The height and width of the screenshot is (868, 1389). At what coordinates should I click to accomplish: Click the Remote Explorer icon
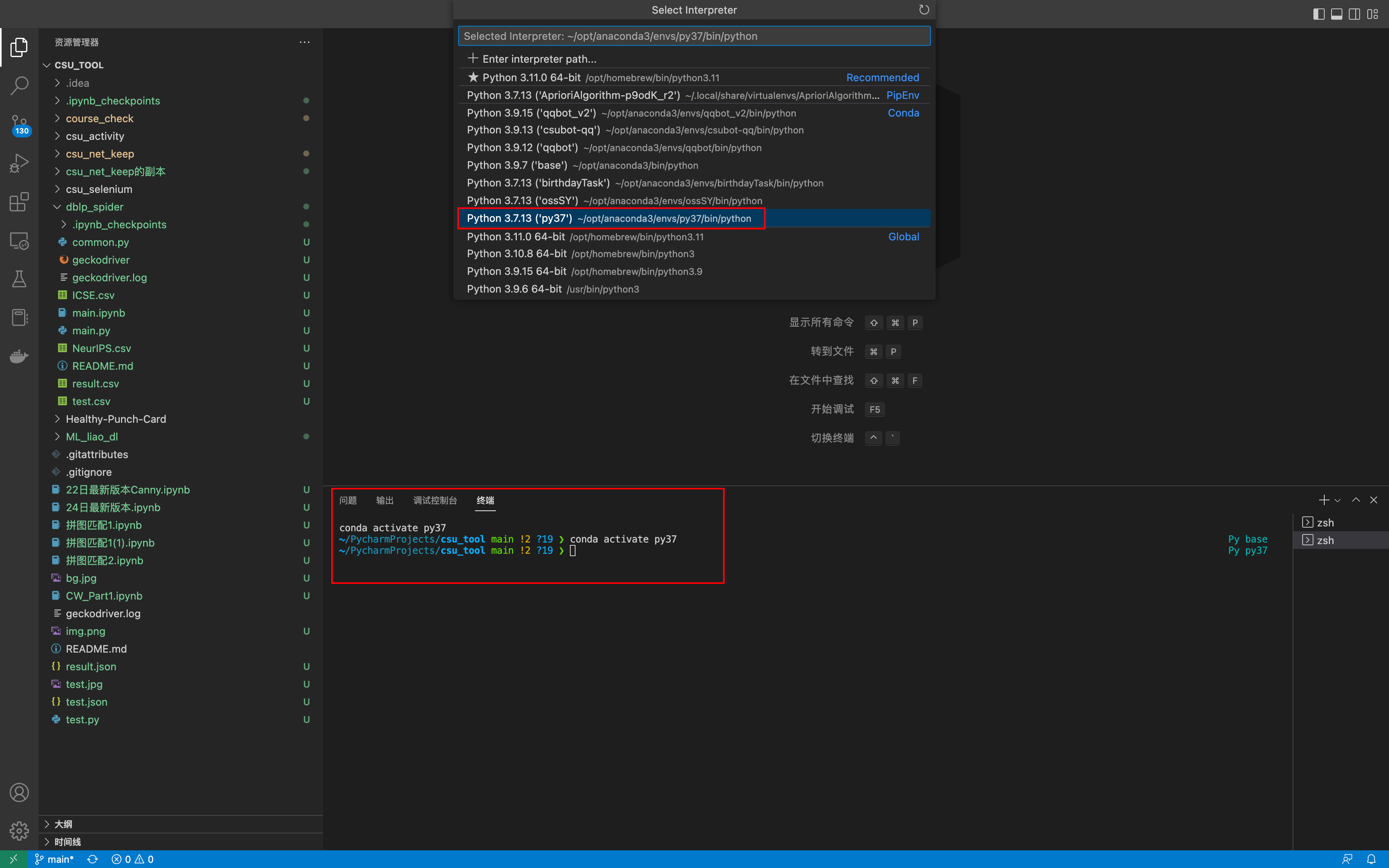(x=19, y=241)
